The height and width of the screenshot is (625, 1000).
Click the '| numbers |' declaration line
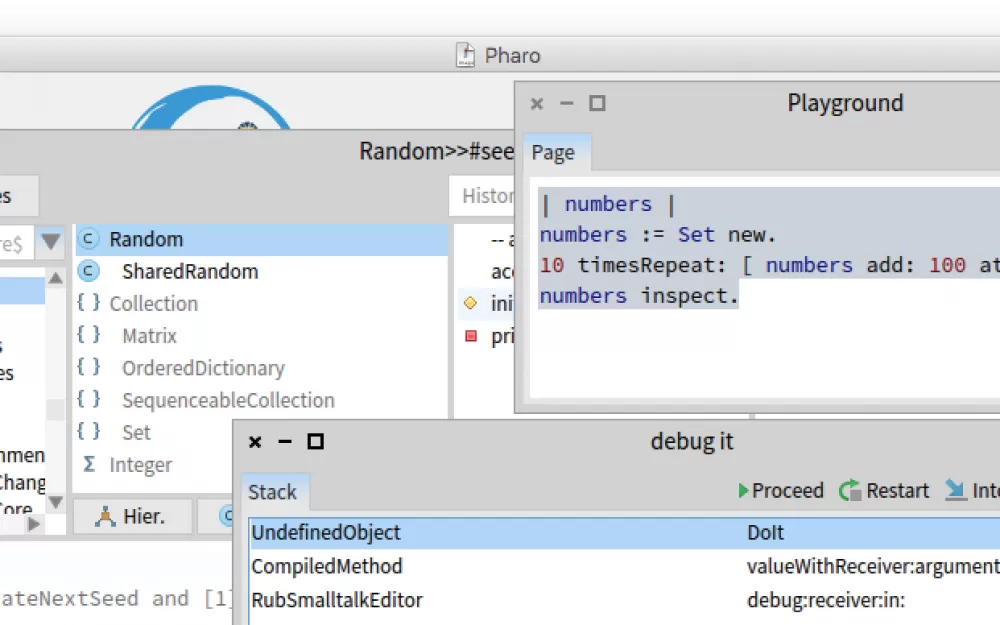click(x=608, y=204)
